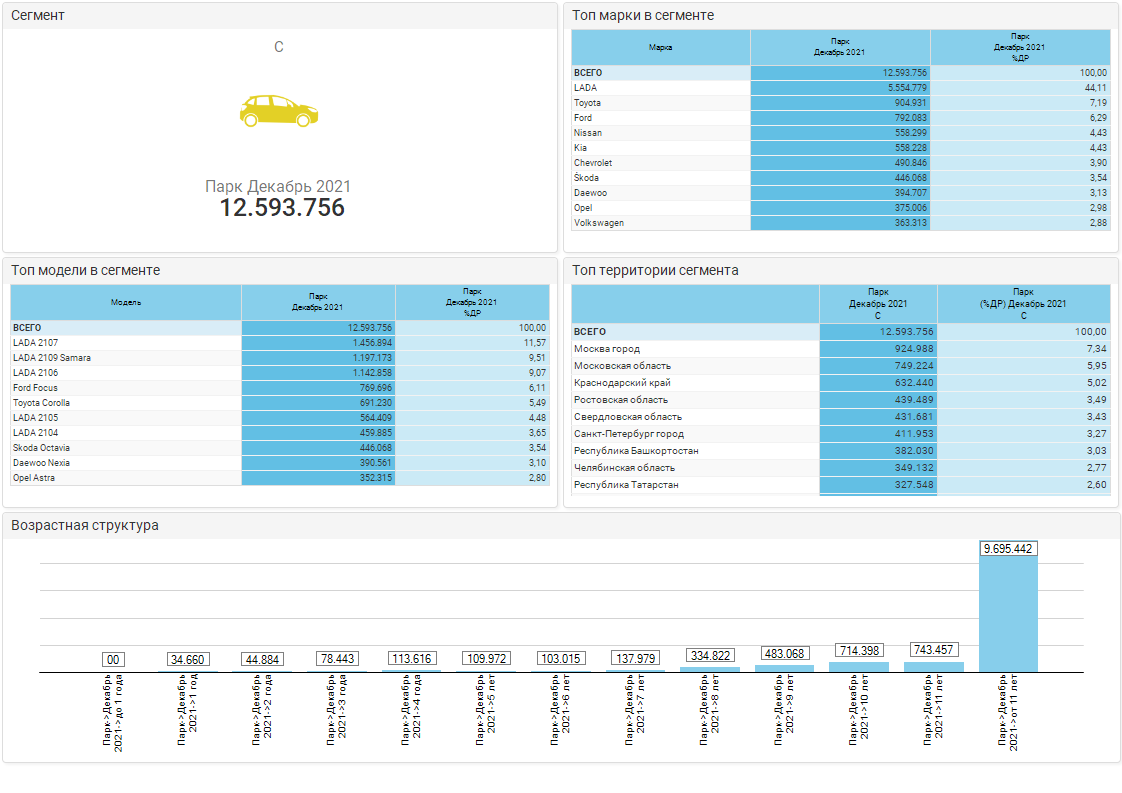The height and width of the screenshot is (793, 1122).
Task: Select the Volkswagen brand row
Action: click(660, 223)
